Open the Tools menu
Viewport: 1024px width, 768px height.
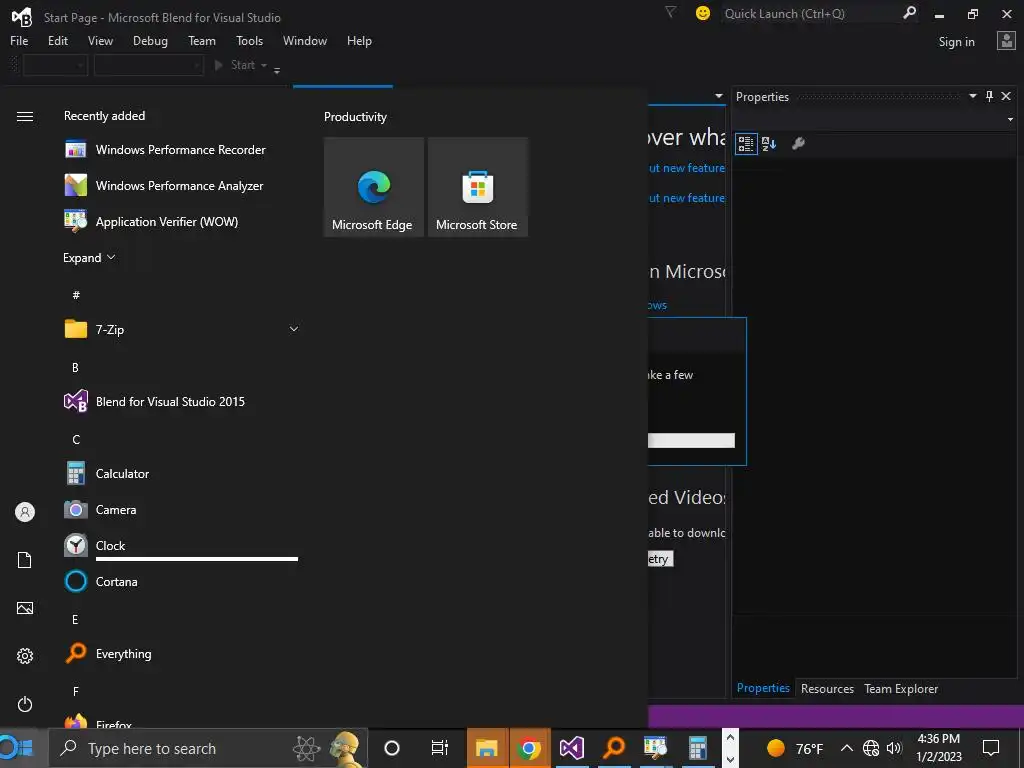point(249,40)
